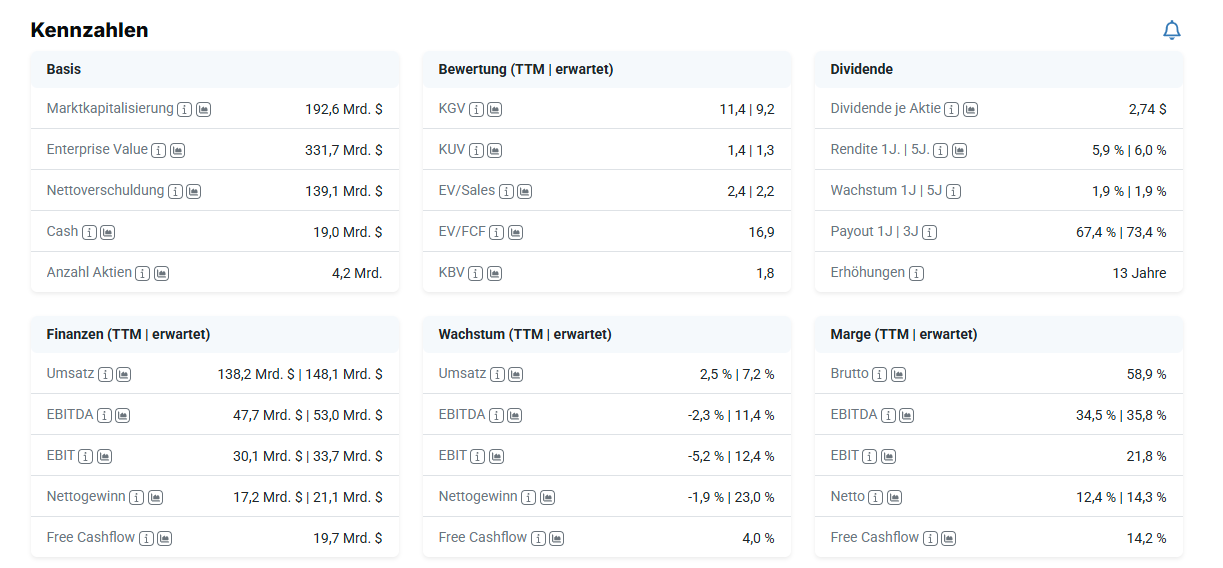Click chart icon for Nettogewinn in Wachstum
Image resolution: width=1223 pixels, height=568 pixels.
pyautogui.click(x=547, y=497)
